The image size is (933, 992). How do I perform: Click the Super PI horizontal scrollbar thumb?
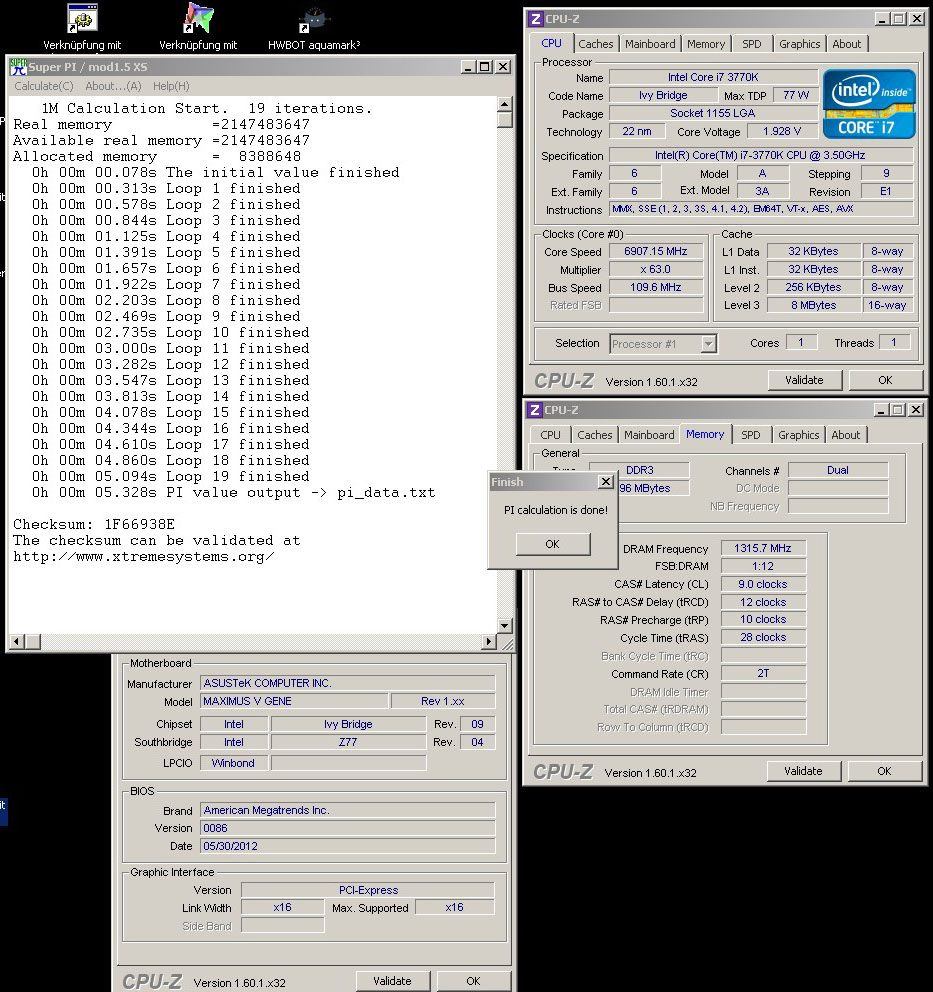(33, 642)
